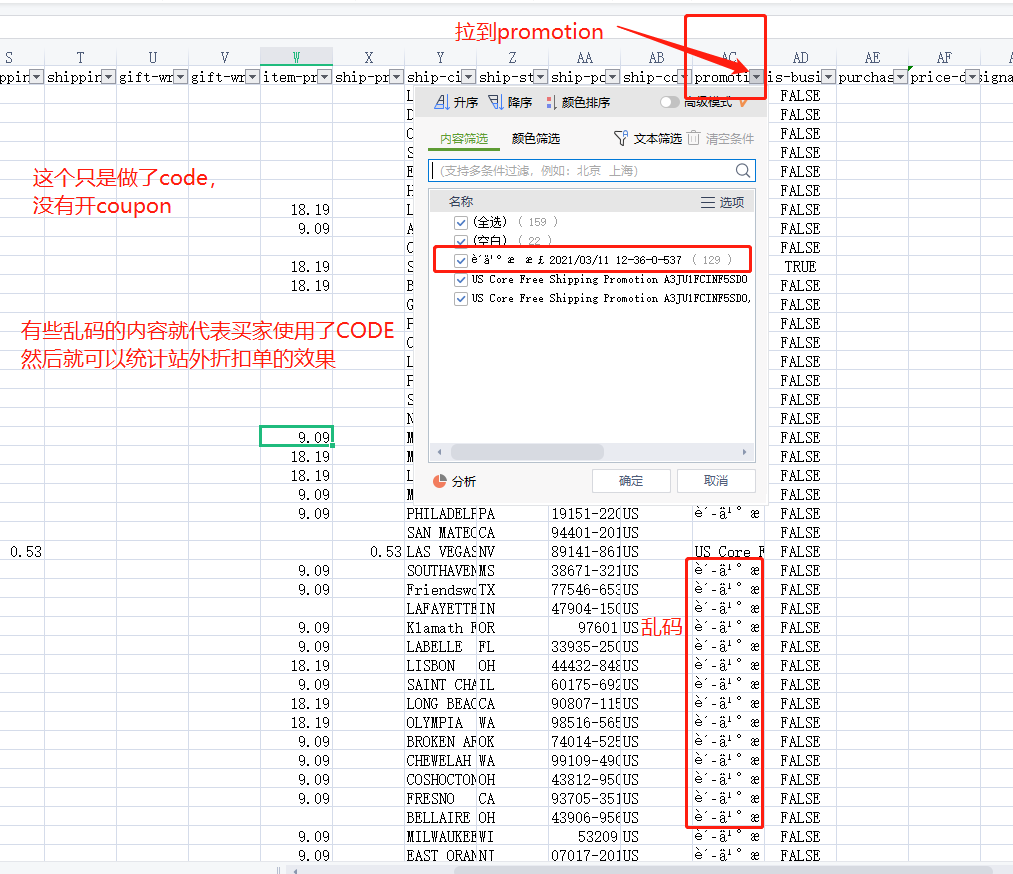
Task: Click the 颜色排序 color sort icon
Action: point(551,102)
